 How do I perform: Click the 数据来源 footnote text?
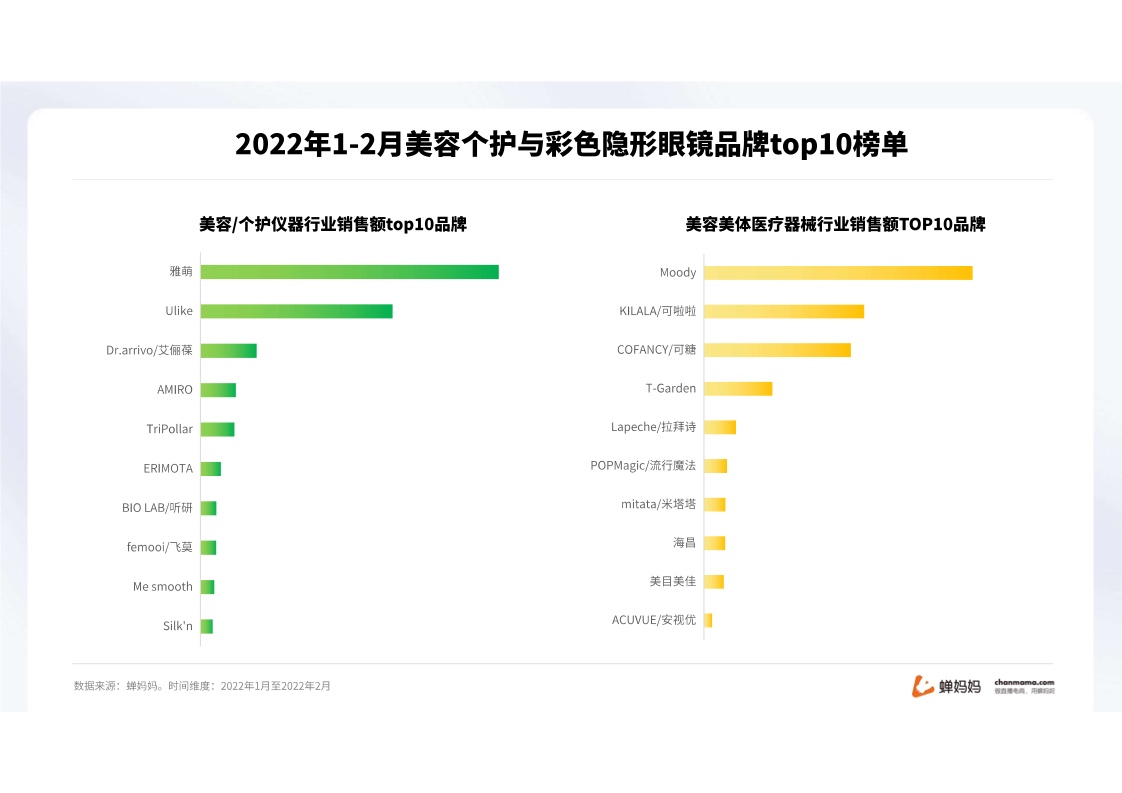202,686
